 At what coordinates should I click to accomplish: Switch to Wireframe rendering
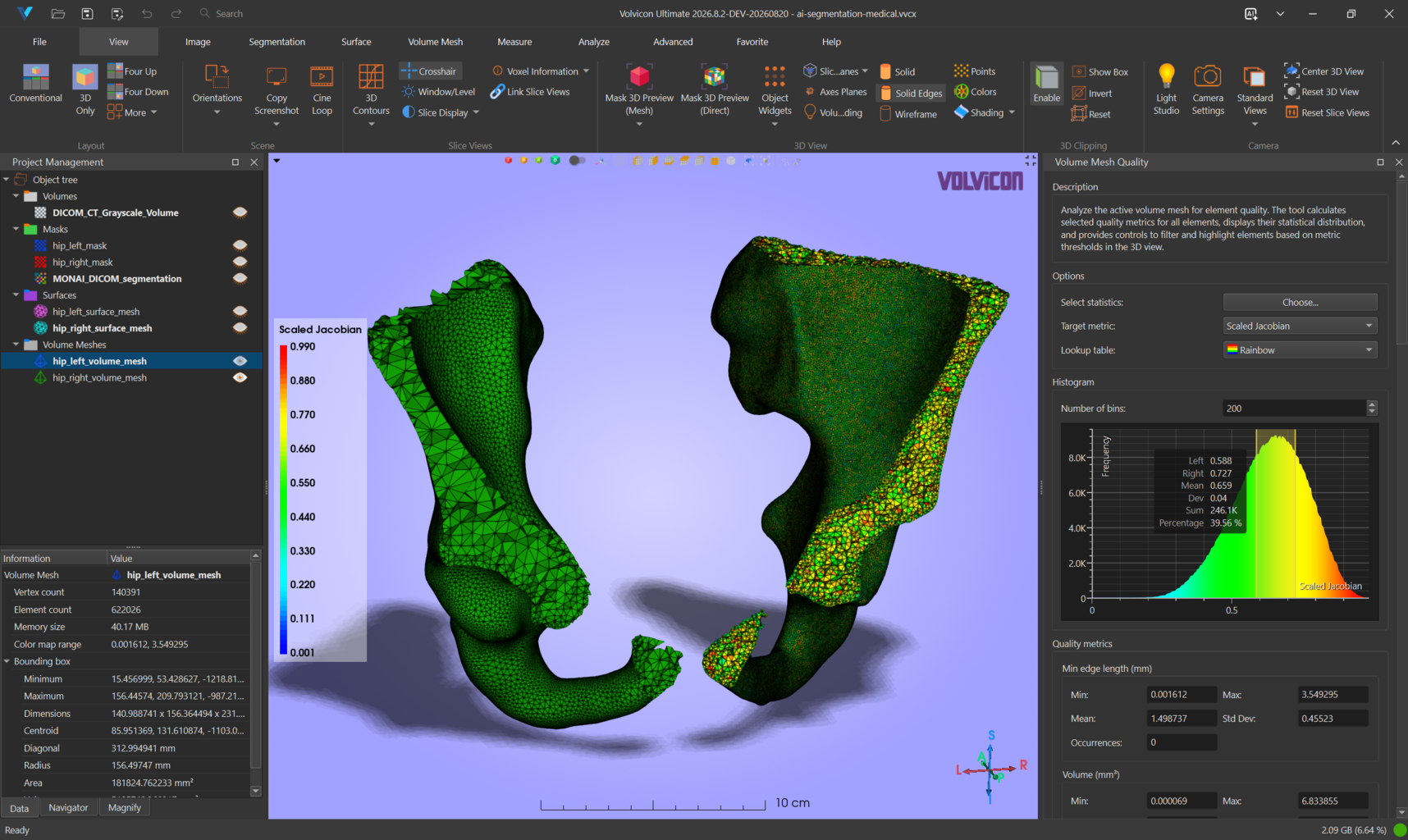[x=908, y=114]
